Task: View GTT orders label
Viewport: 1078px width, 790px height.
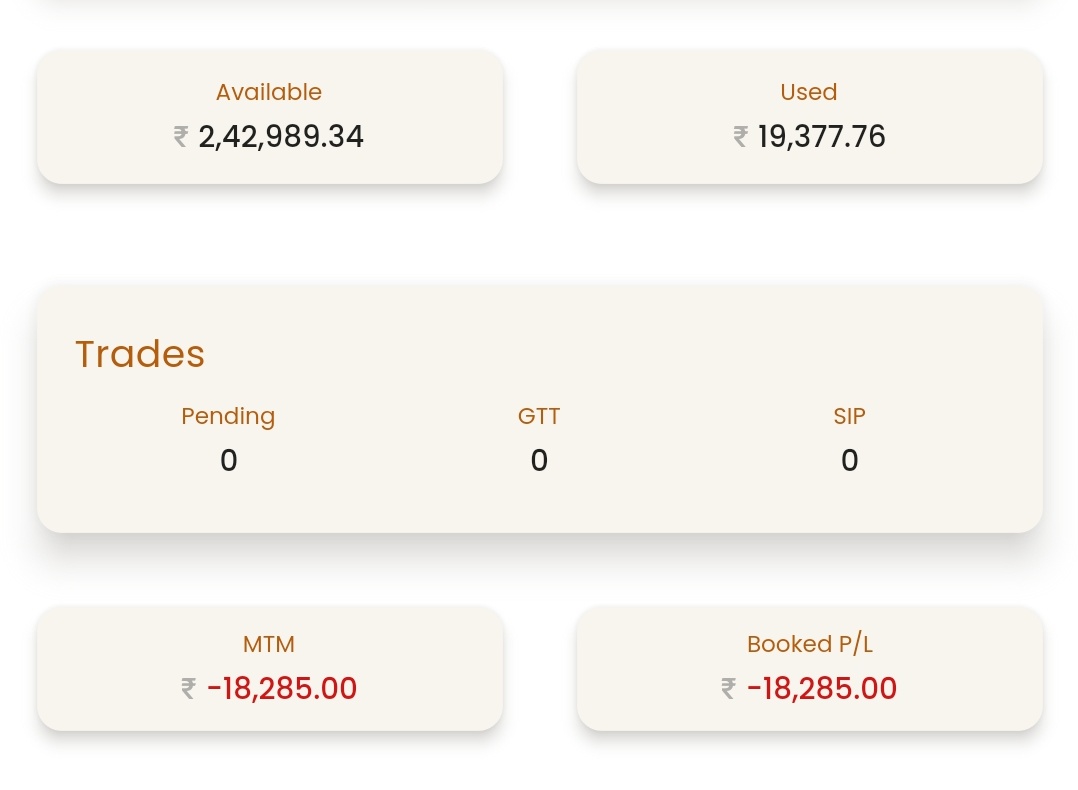Action: (539, 416)
